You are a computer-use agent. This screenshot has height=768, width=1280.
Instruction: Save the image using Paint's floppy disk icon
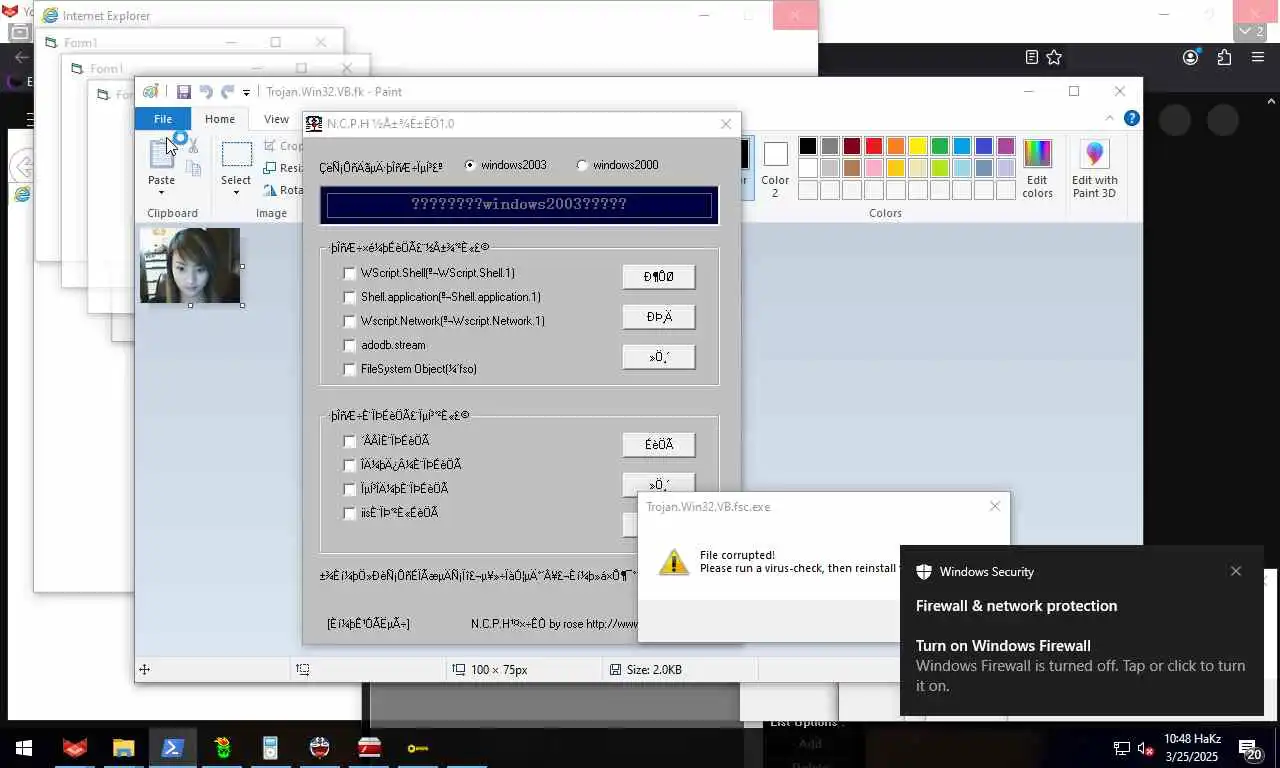pyautogui.click(x=183, y=92)
